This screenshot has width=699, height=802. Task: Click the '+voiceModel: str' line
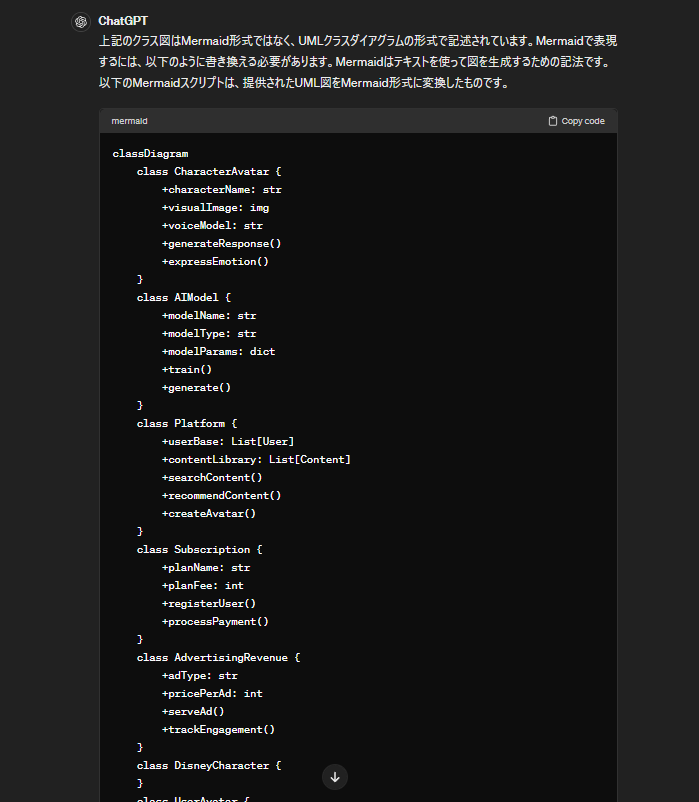pos(212,226)
